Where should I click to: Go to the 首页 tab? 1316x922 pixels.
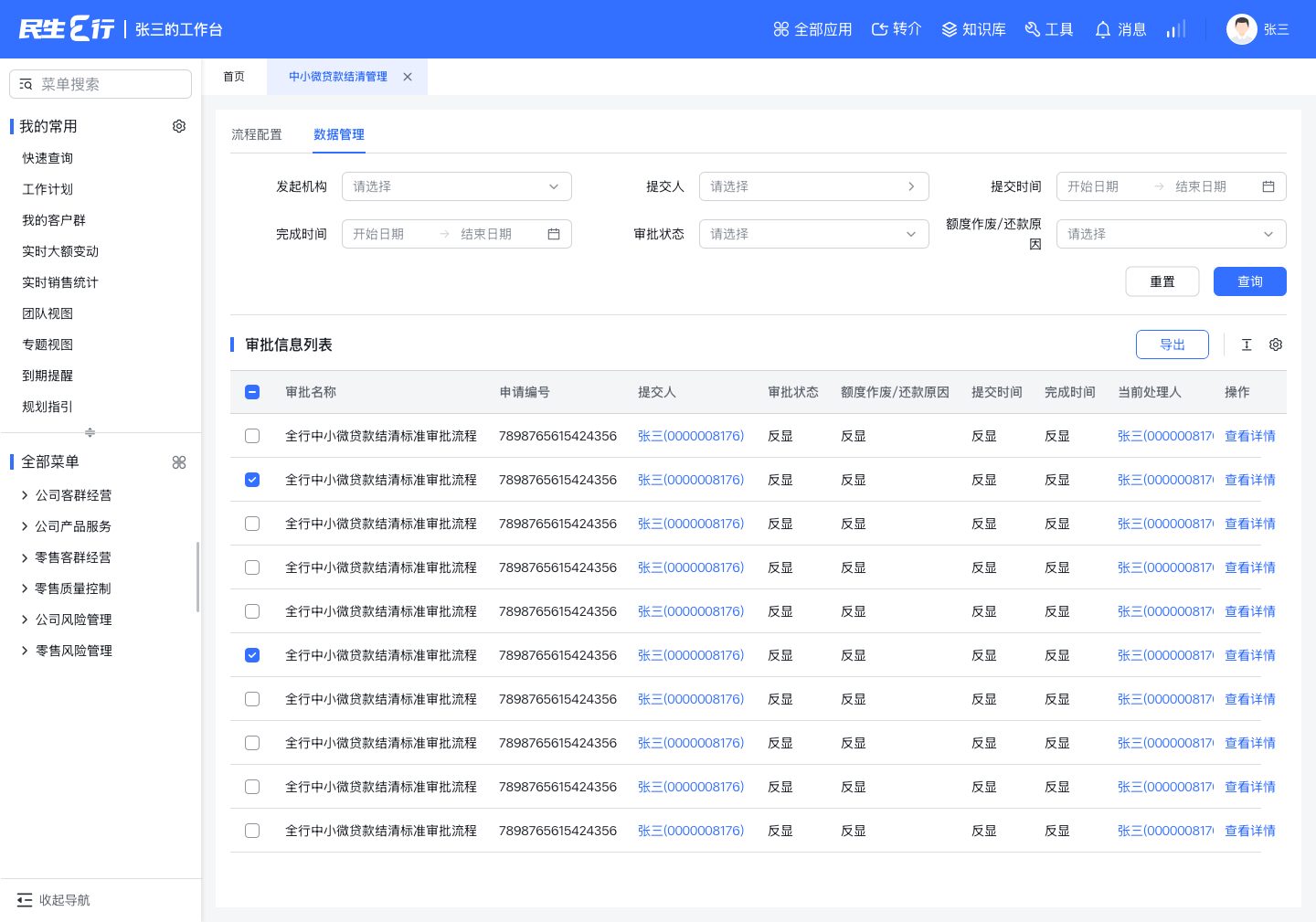234,77
